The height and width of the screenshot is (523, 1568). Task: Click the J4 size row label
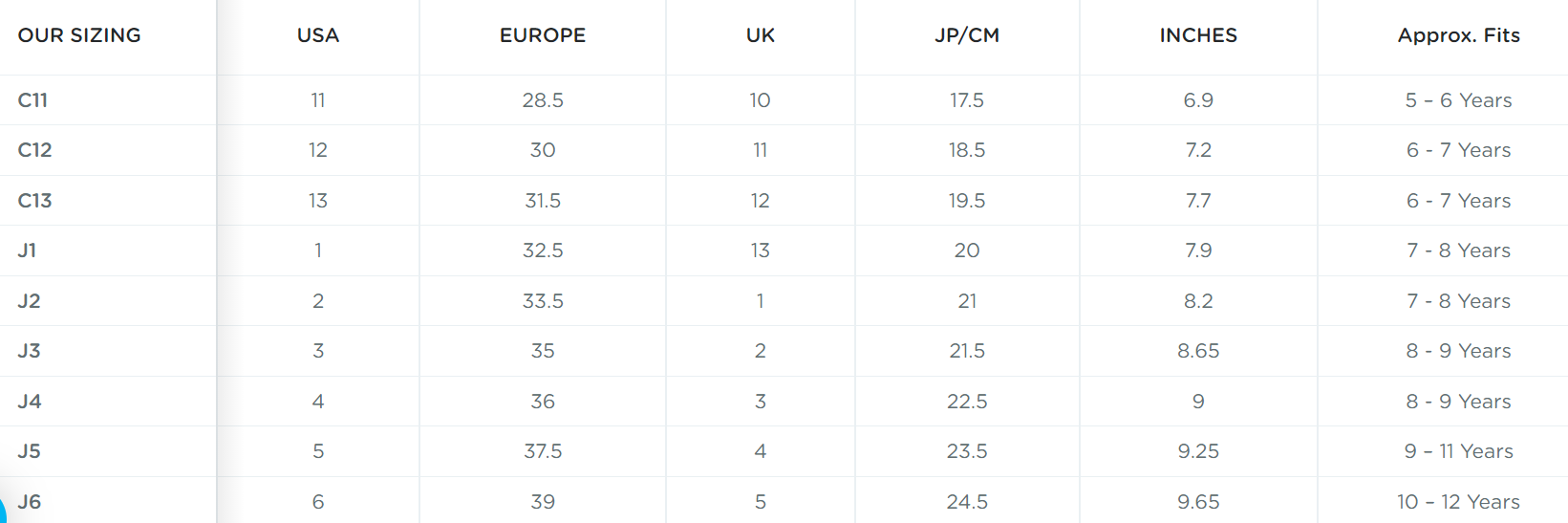click(30, 402)
